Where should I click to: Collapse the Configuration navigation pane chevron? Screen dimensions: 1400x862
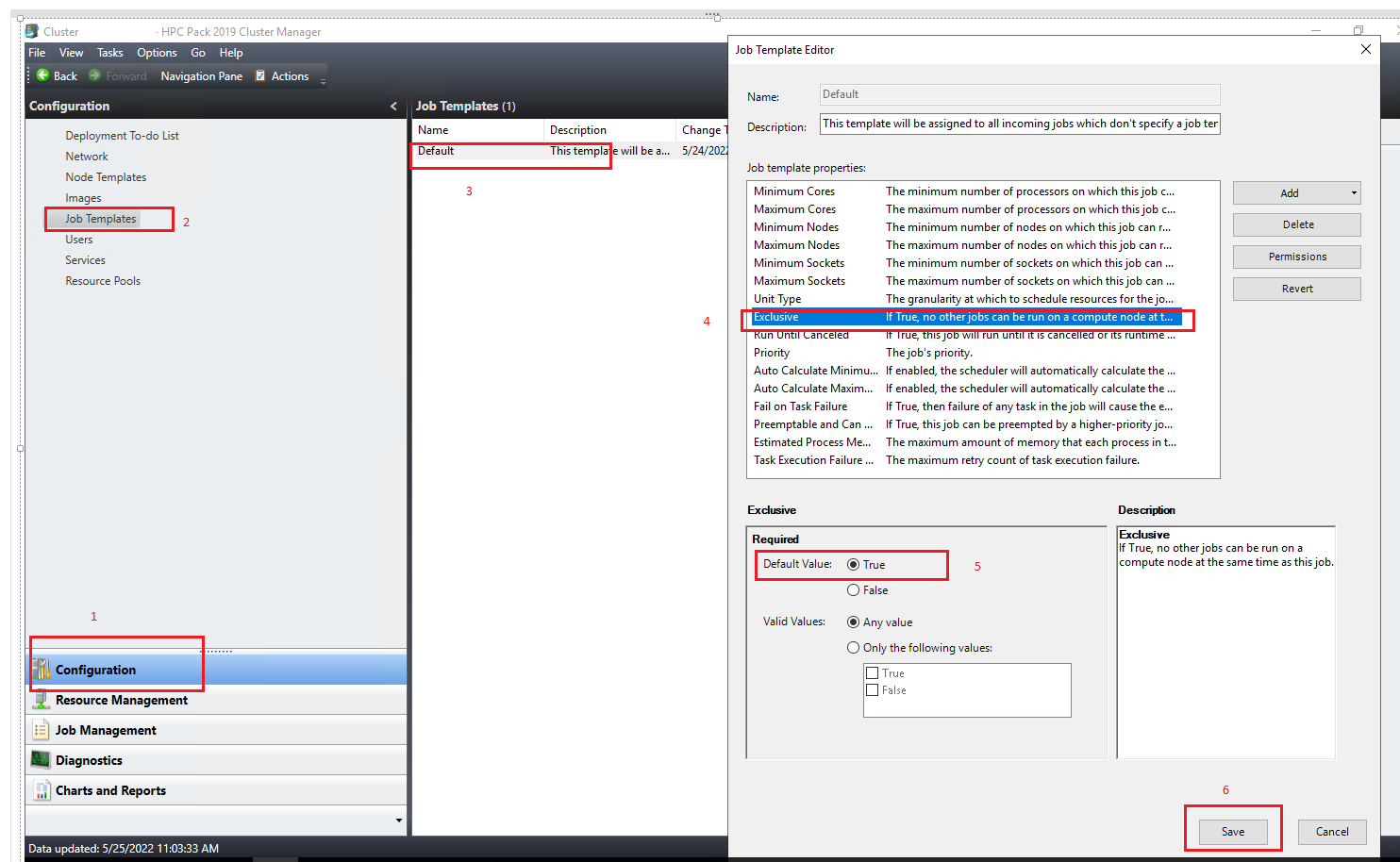click(393, 107)
